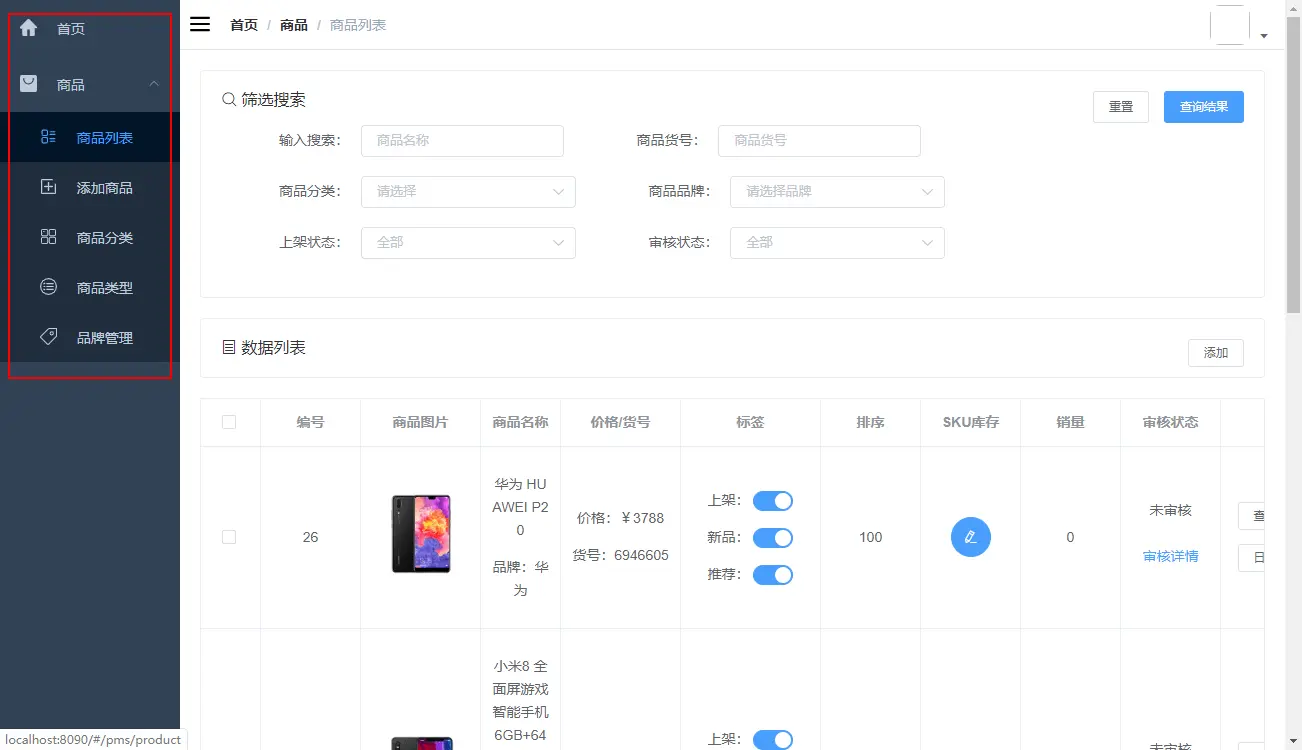The image size is (1302, 750).
Task: Open 商品分类 in the sidebar
Action: pyautogui.click(x=90, y=237)
